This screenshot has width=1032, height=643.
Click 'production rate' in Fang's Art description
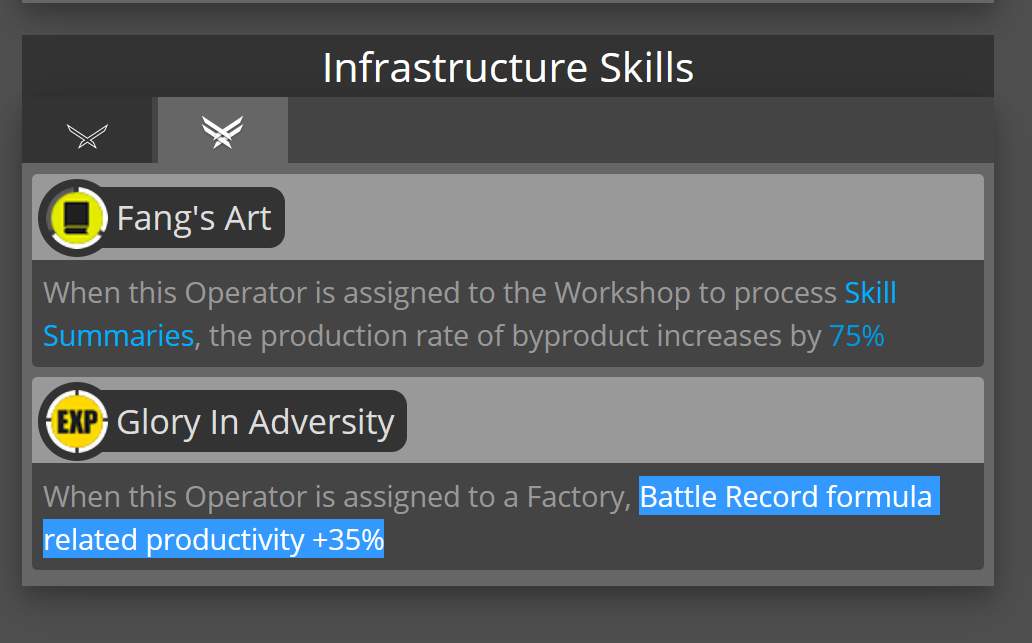[361, 336]
